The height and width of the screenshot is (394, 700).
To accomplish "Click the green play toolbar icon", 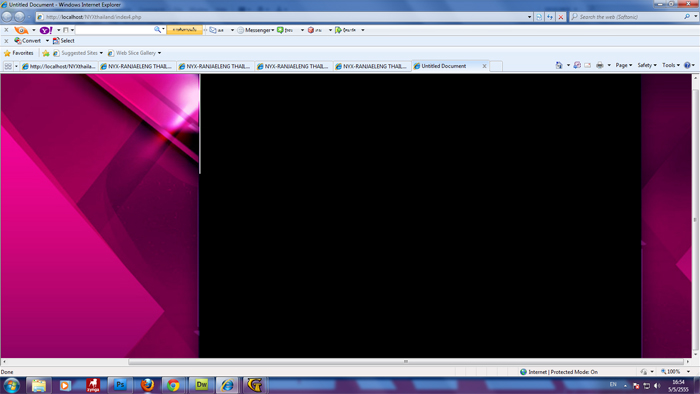I will (338, 30).
